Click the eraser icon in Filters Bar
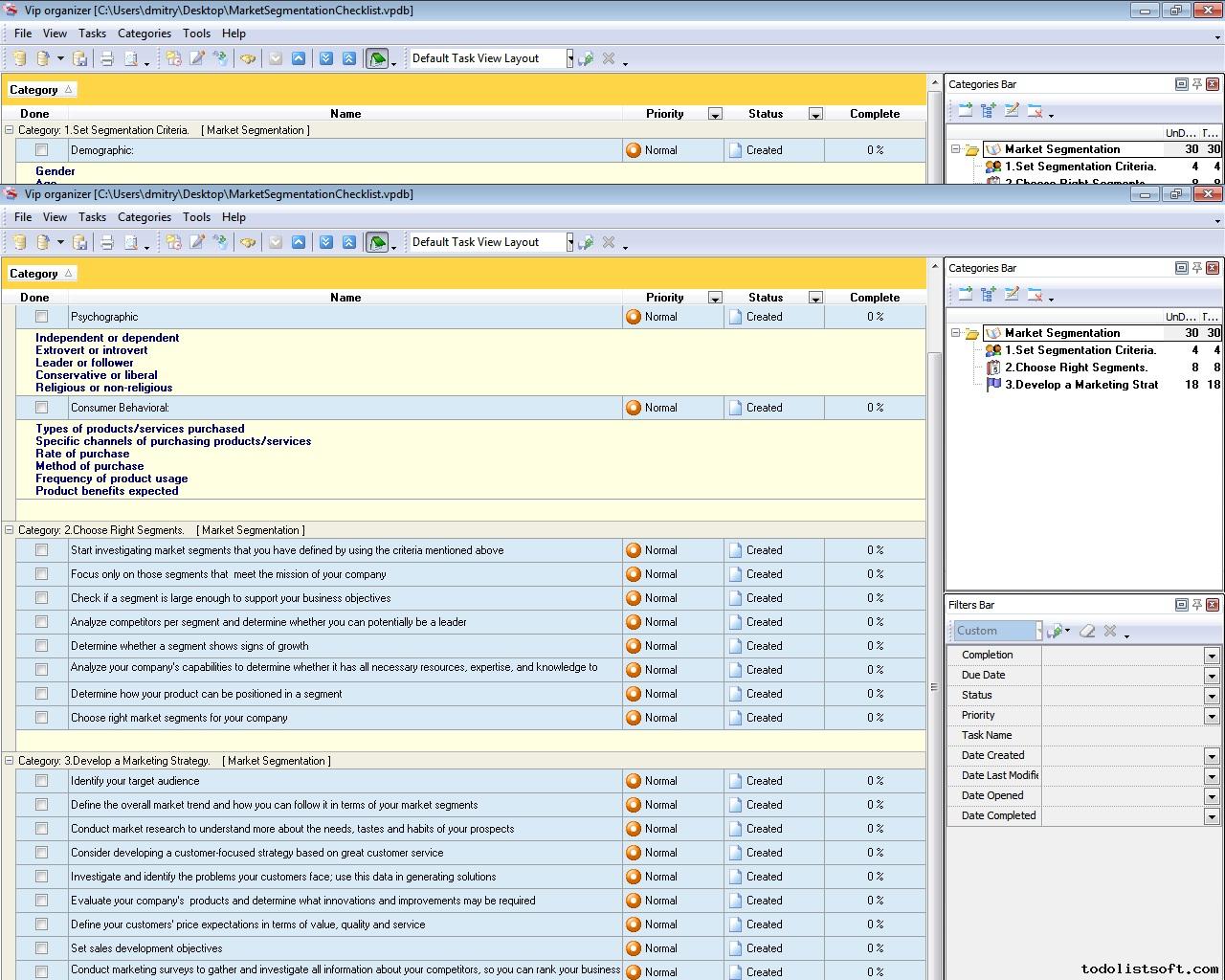Viewport: 1225px width, 980px height. (1086, 631)
